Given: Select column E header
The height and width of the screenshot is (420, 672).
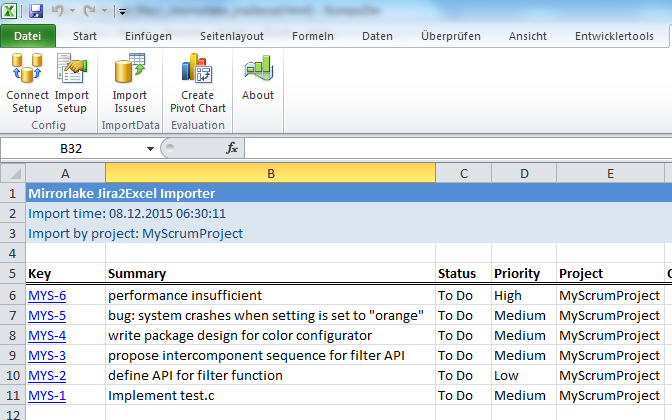Looking at the screenshot, I should point(610,174).
